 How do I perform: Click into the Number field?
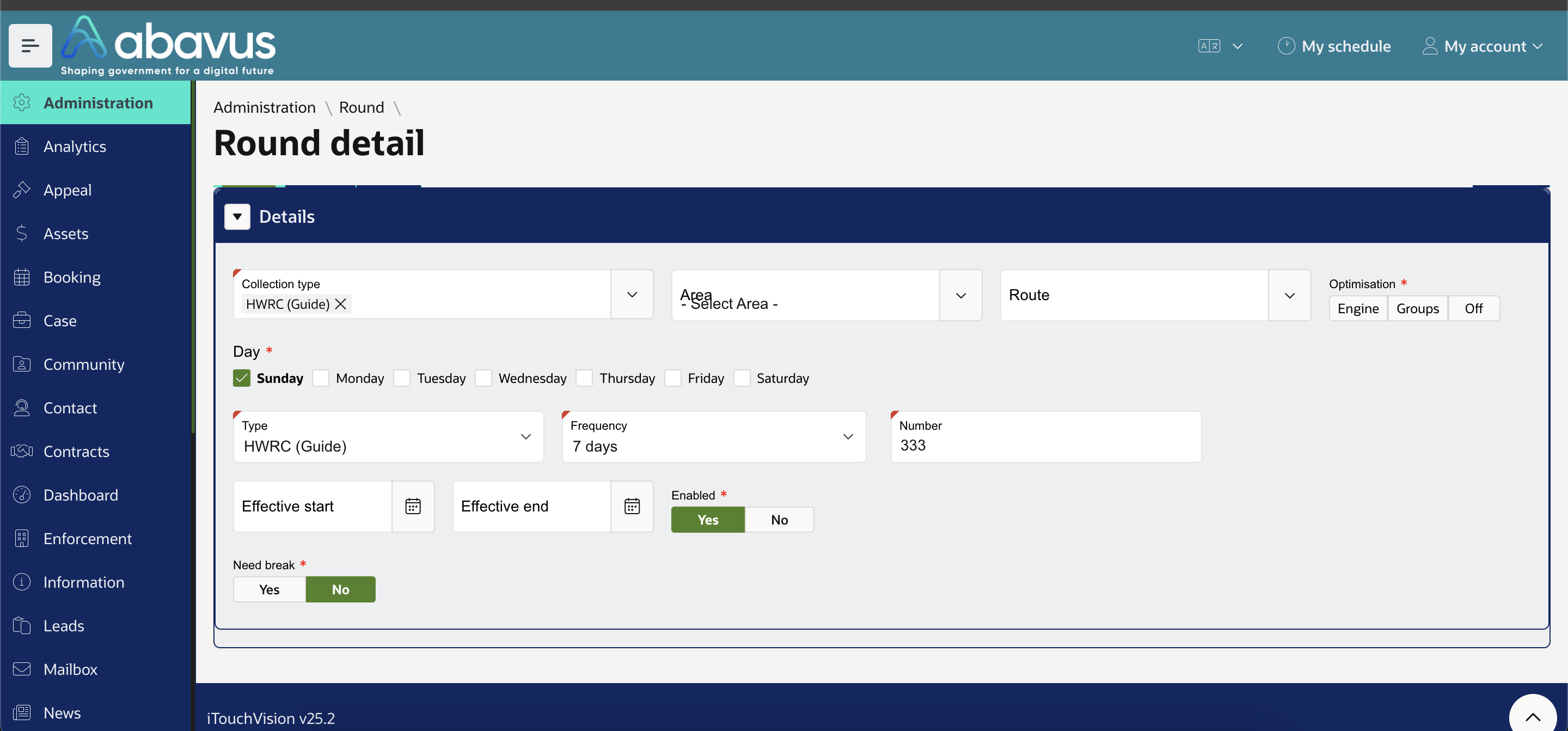coord(1046,437)
